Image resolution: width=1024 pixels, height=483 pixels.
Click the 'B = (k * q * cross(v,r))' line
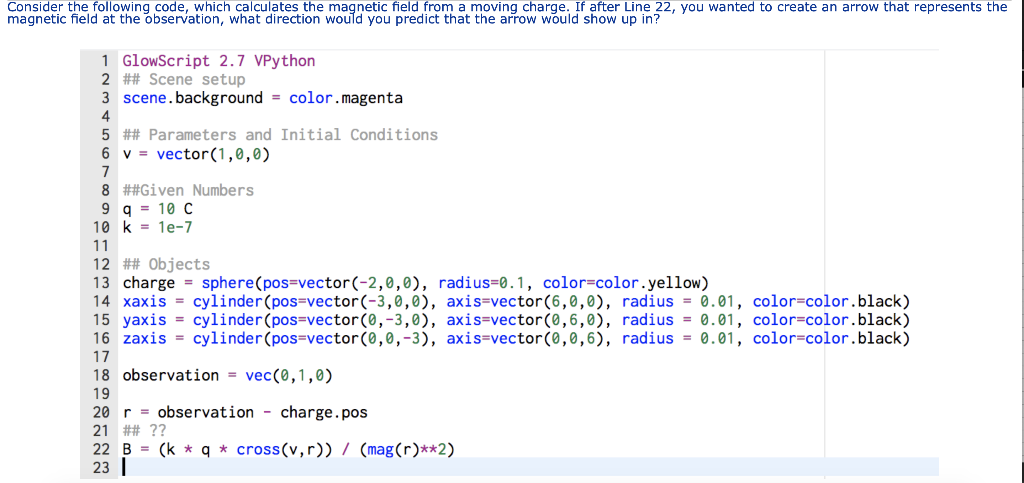click(x=288, y=450)
